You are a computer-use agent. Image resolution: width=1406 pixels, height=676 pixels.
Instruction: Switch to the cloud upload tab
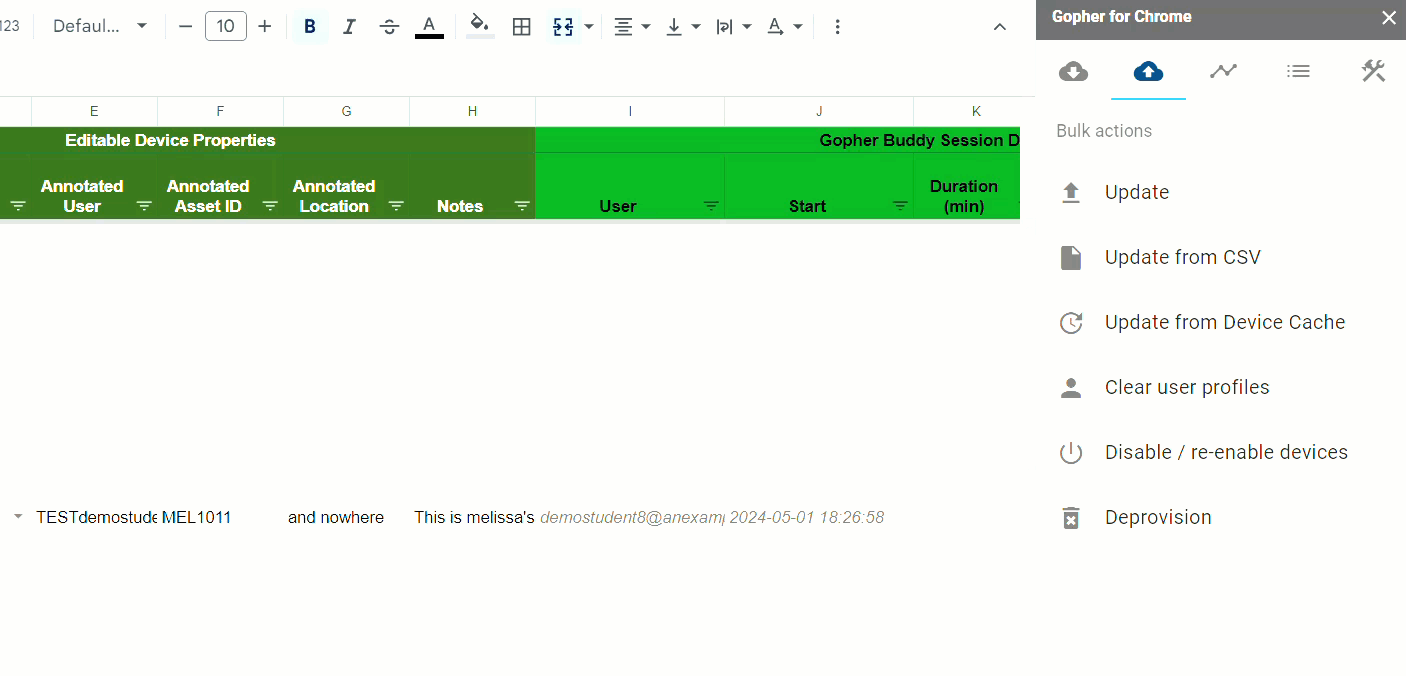[x=1148, y=71]
